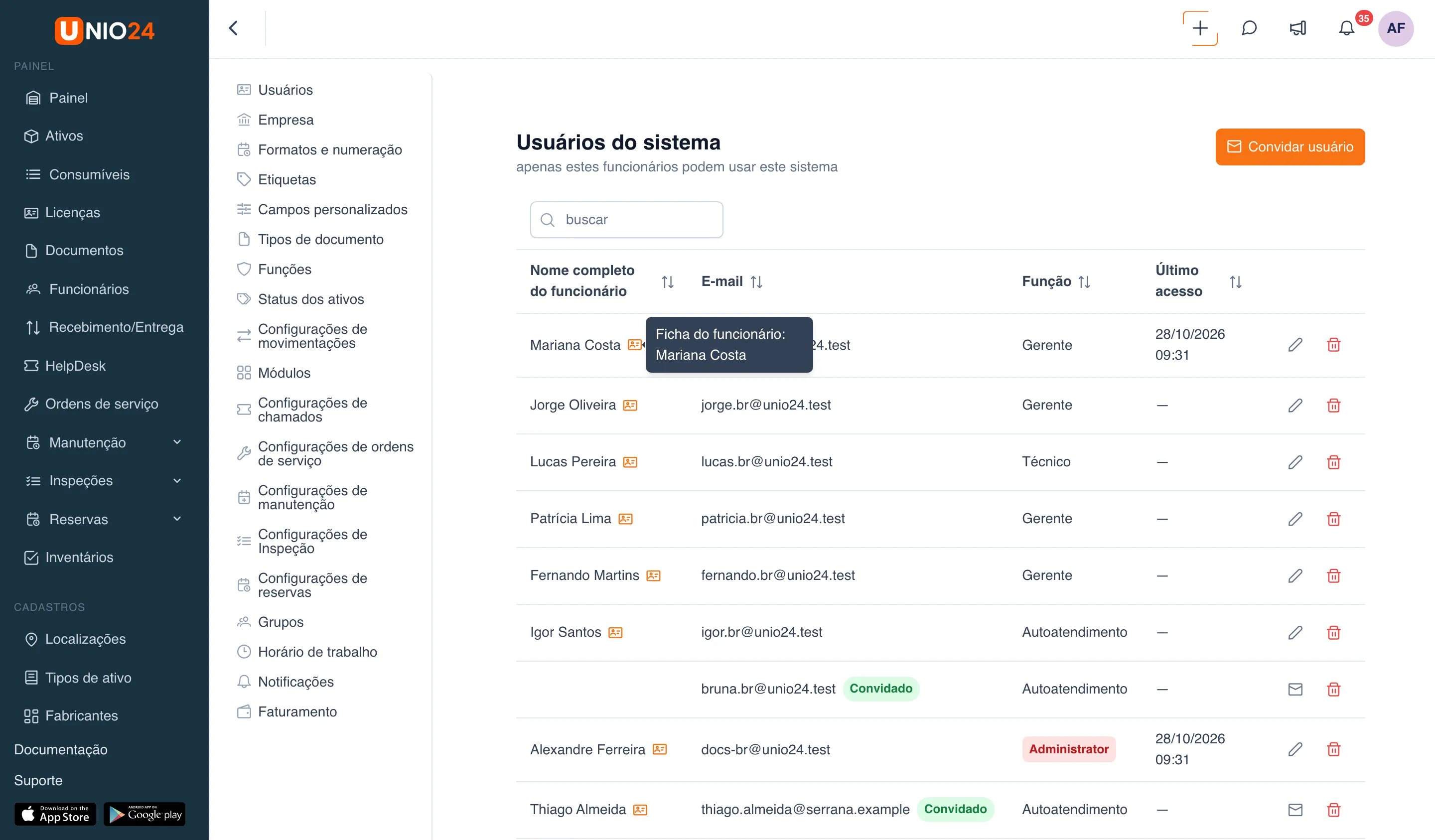
Task: Expand the Reservas sidebar submenu
Action: coord(176,519)
